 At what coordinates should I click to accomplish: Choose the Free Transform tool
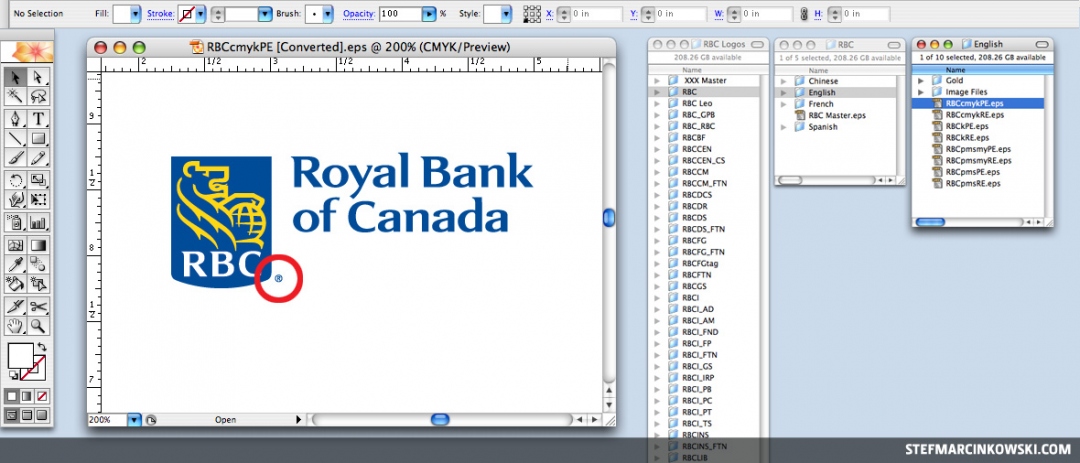39,200
